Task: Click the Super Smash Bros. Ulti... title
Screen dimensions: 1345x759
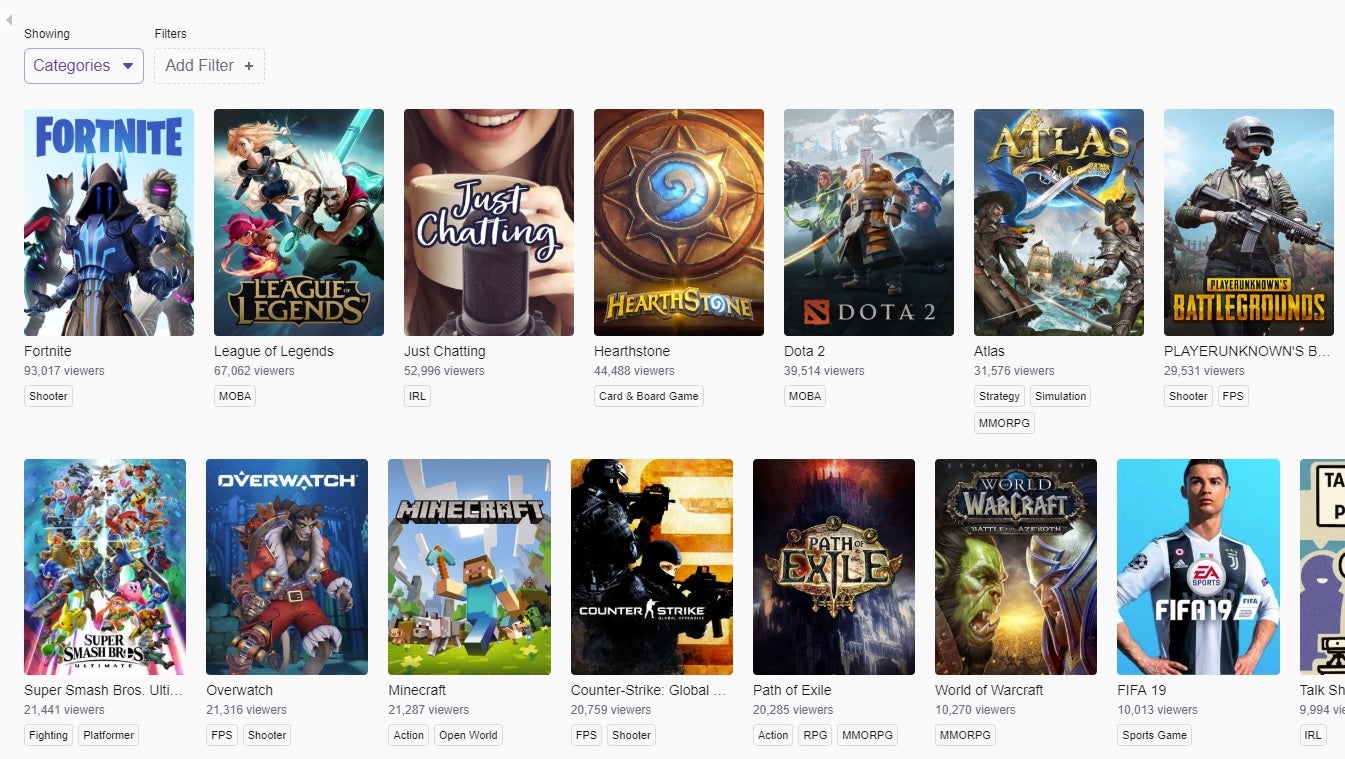Action: click(104, 690)
